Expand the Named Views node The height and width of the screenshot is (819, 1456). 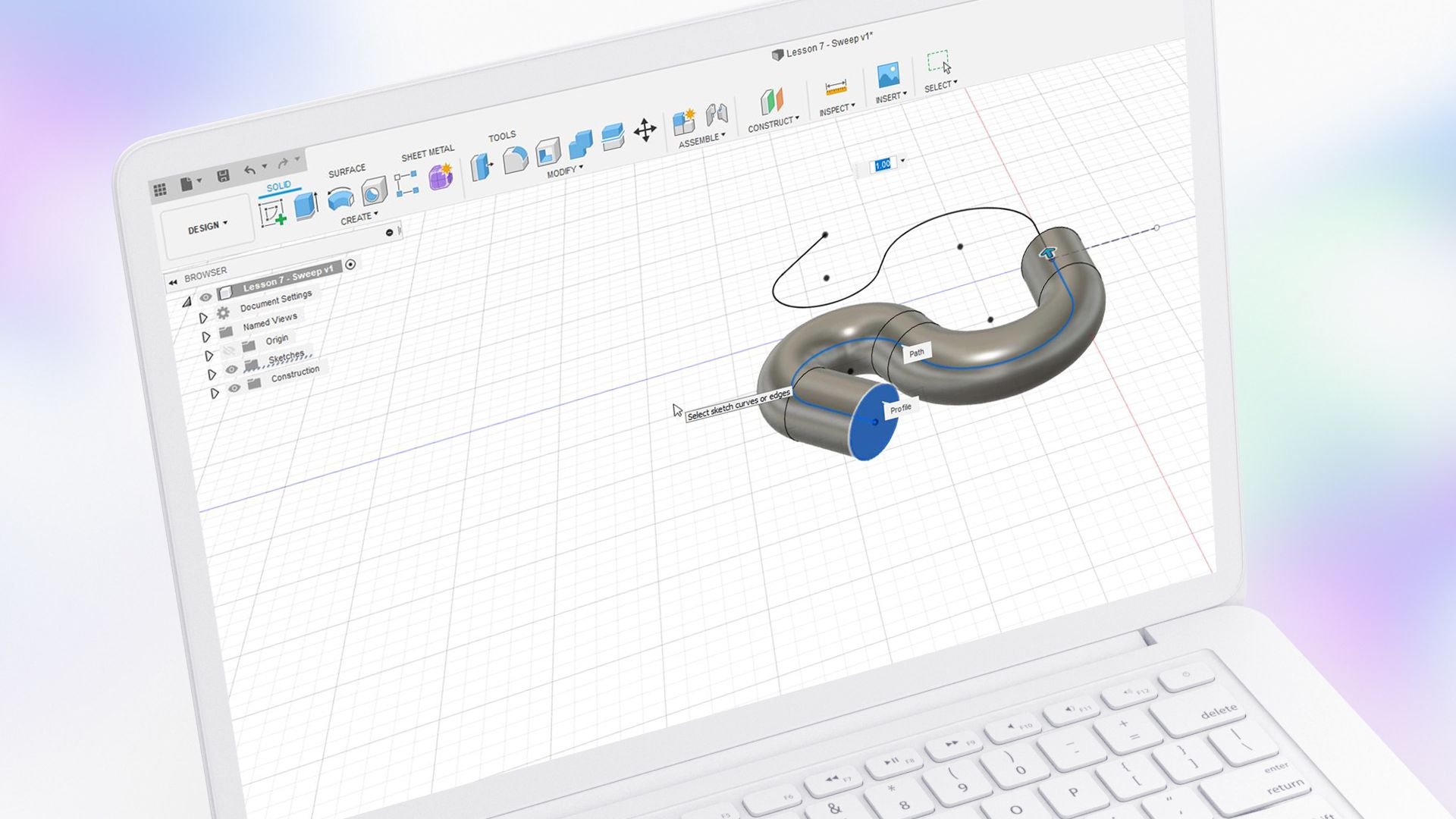pos(206,337)
